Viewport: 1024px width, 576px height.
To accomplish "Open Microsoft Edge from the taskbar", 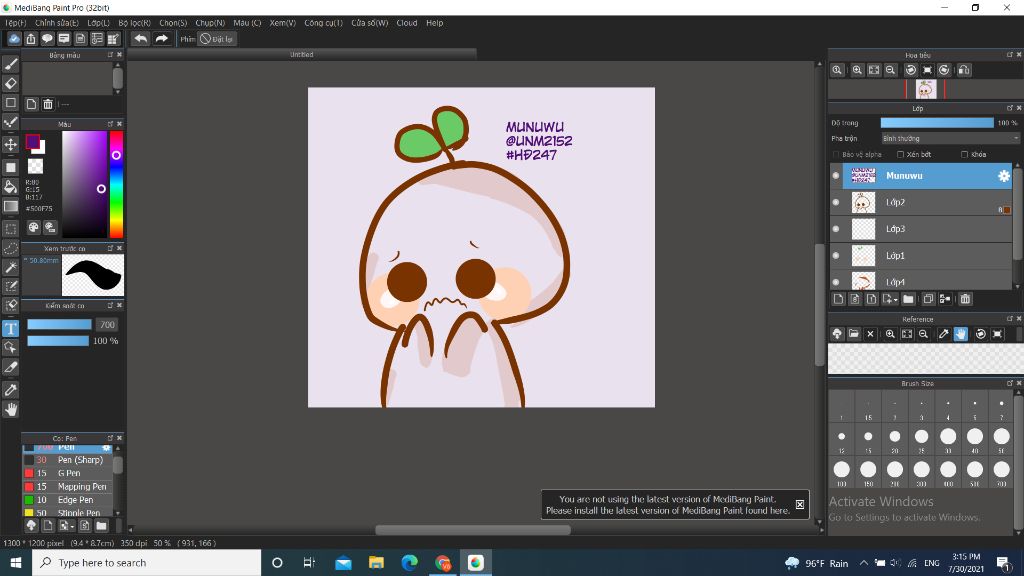I will [x=409, y=562].
